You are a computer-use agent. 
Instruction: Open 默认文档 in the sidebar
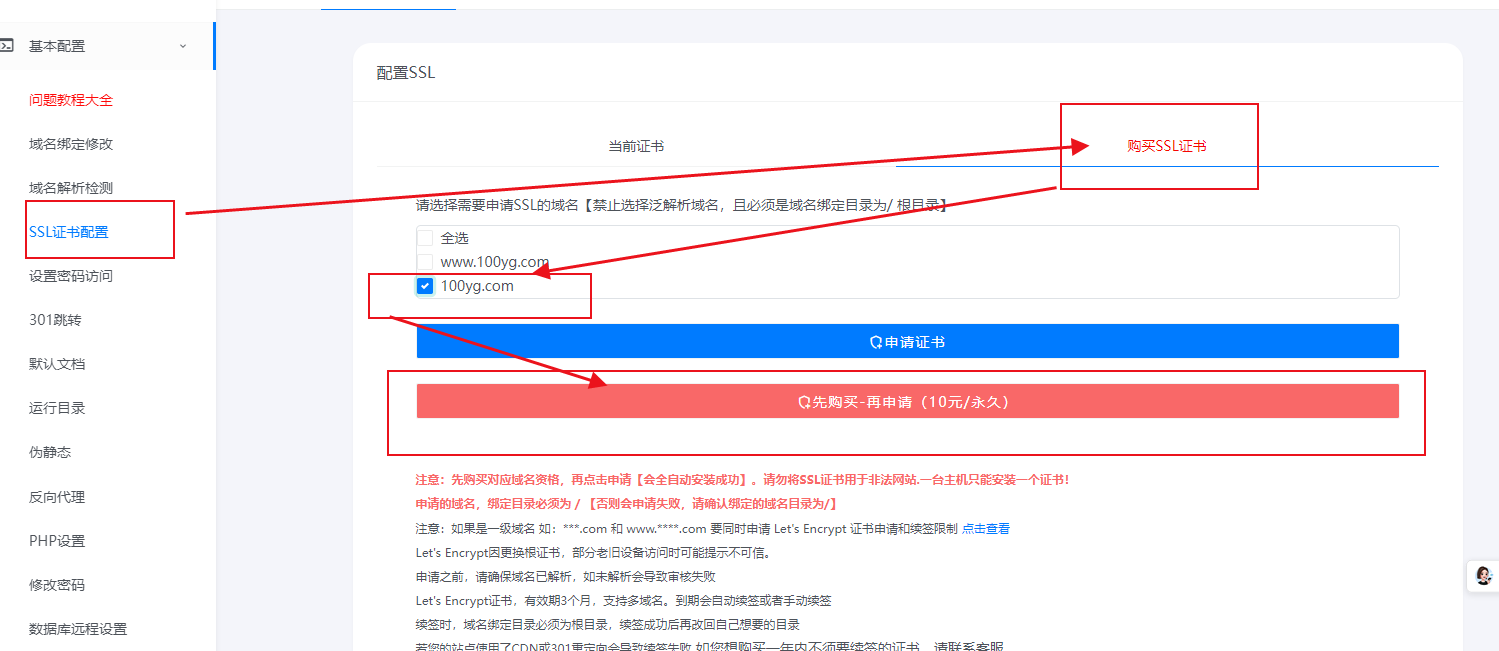[57, 364]
